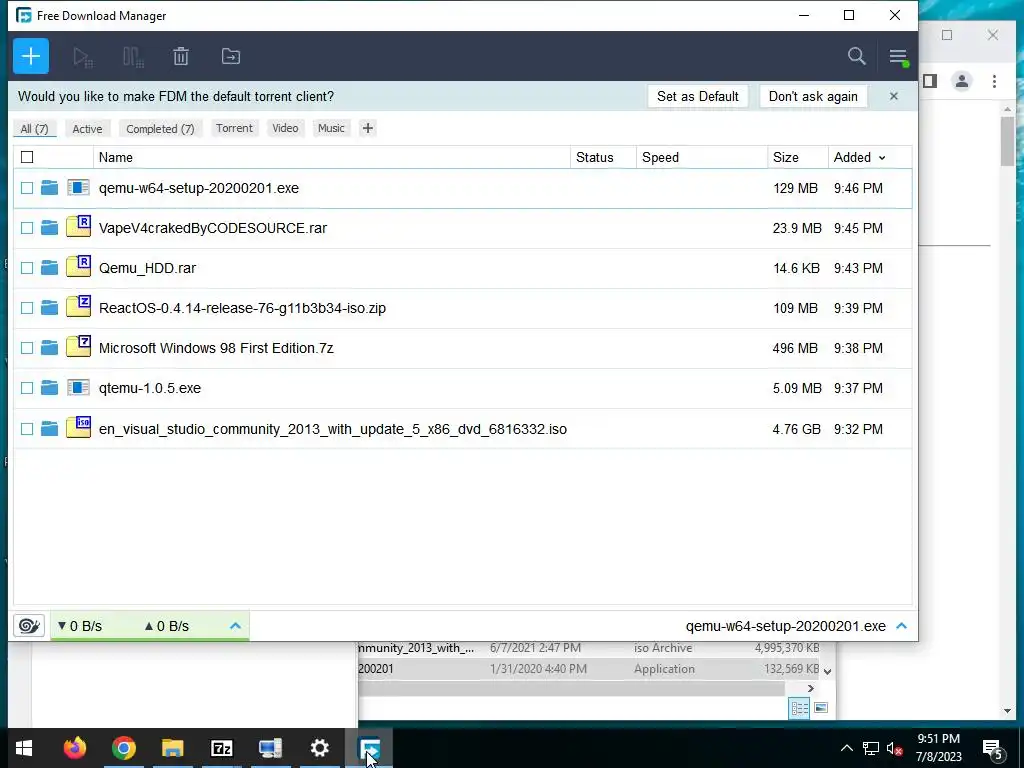1024x768 pixels.
Task: Check the box for Qemu_HDD.rar
Action: 27,268
